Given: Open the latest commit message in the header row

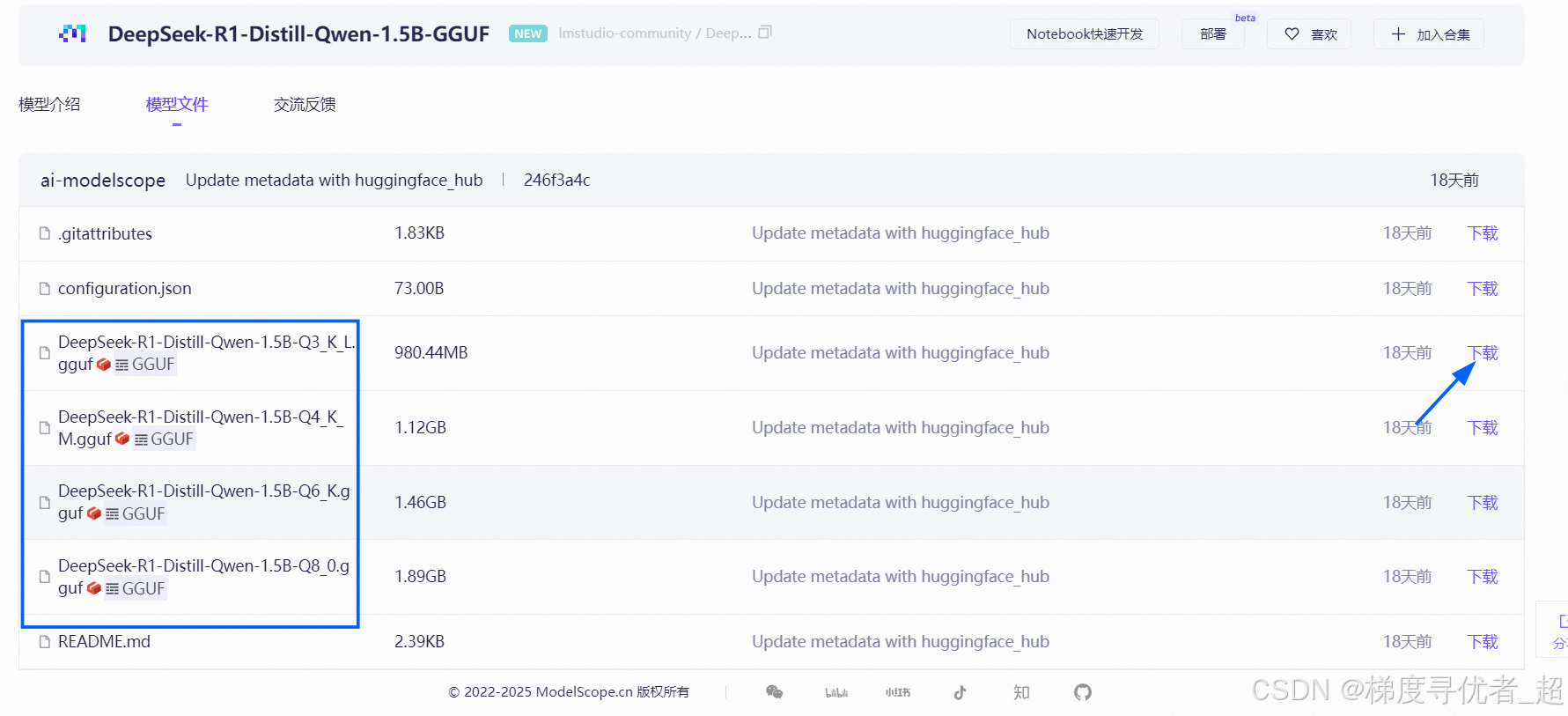Looking at the screenshot, I should coord(334,181).
